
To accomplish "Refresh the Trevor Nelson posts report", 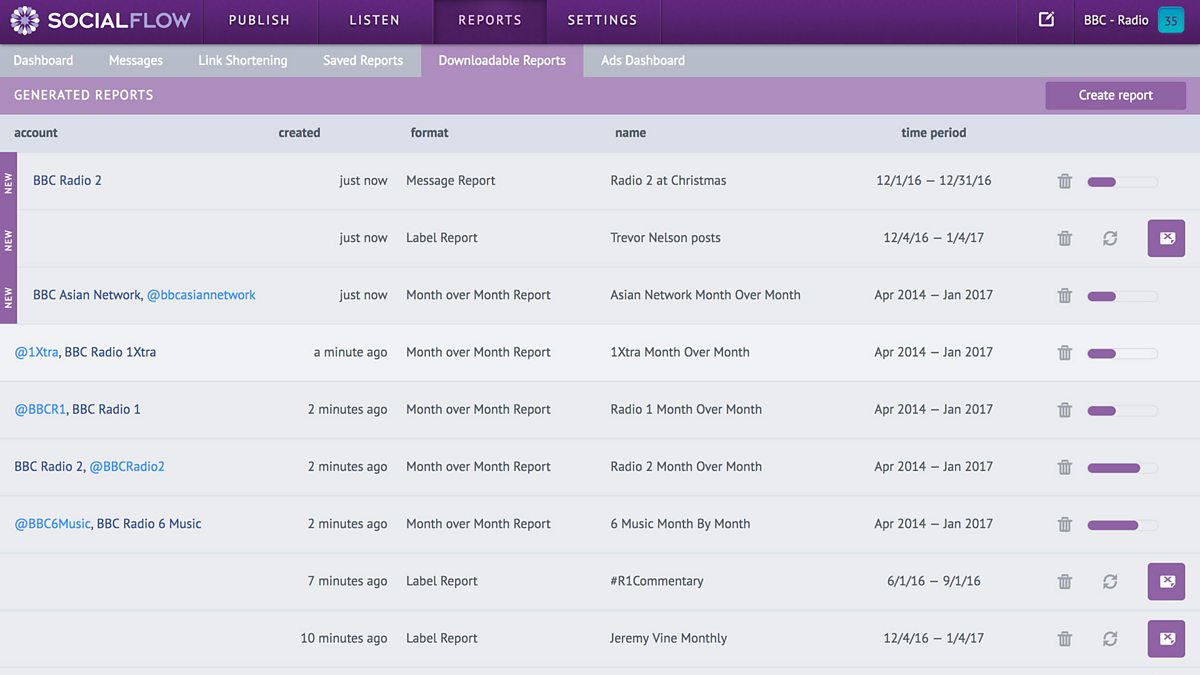I will click(1110, 238).
